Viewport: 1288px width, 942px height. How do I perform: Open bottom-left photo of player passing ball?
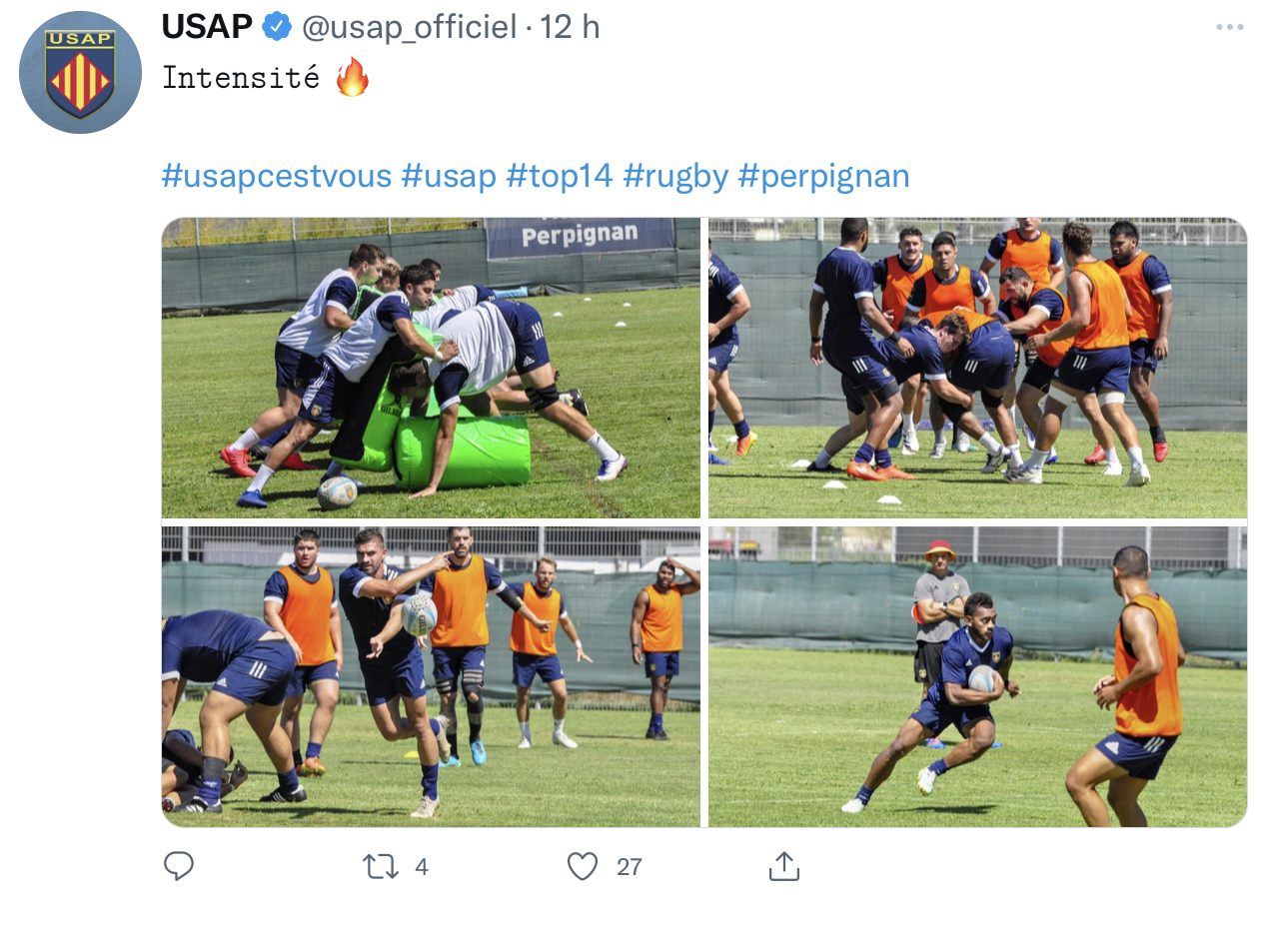[x=431, y=677]
